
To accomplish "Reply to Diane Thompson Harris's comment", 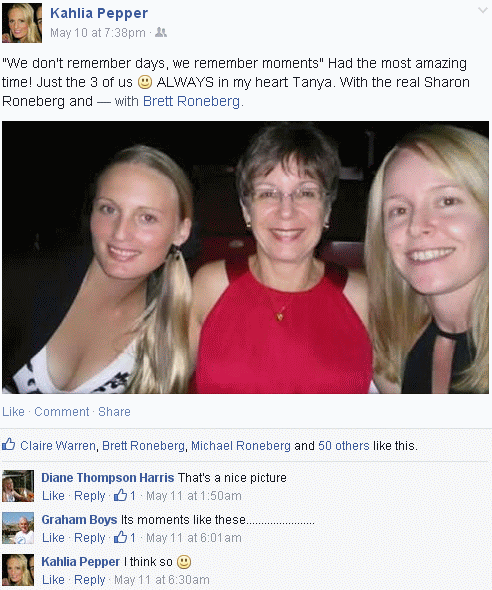I will pos(90,496).
